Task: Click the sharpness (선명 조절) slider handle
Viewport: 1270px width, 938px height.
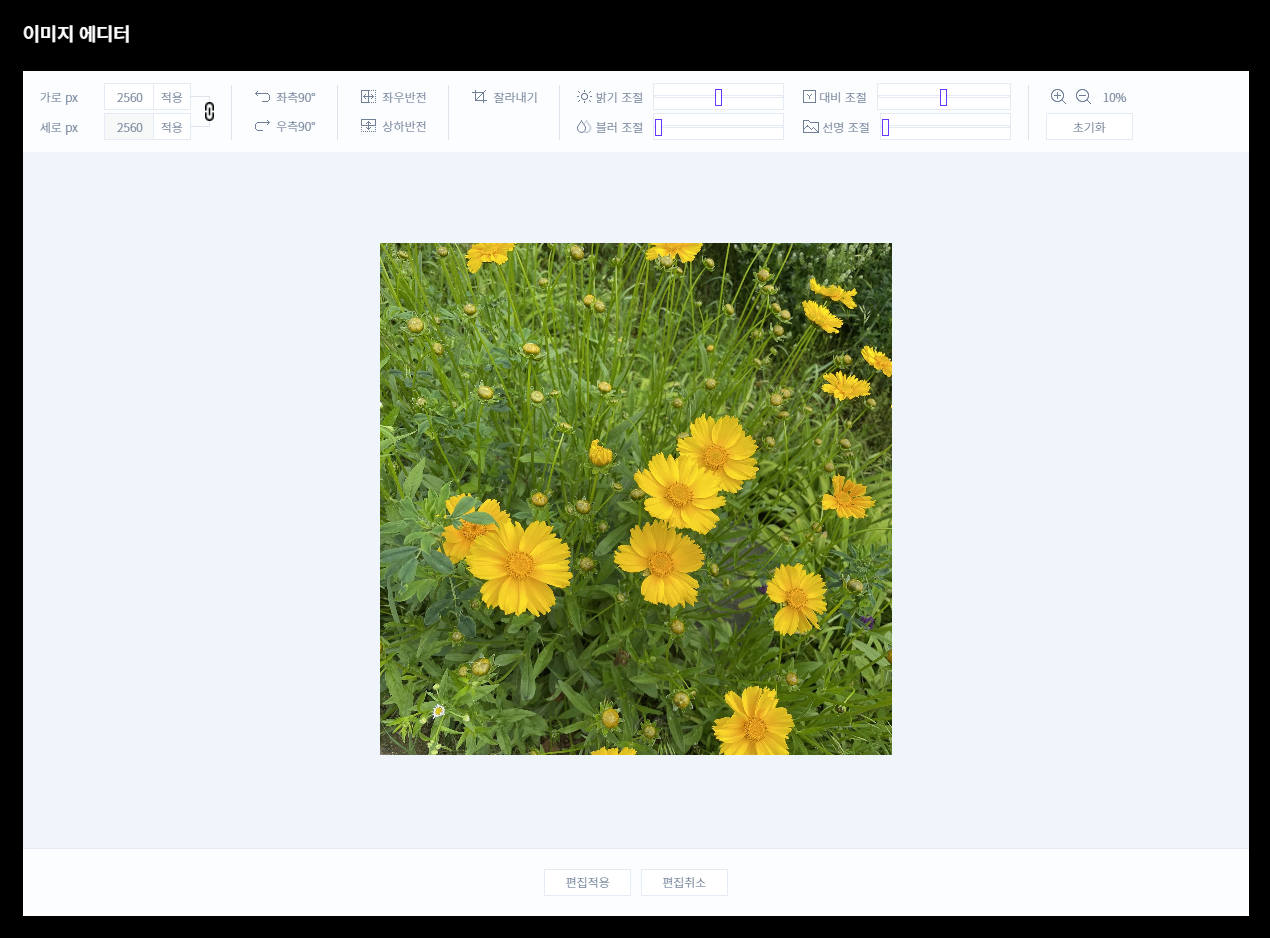Action: point(885,127)
